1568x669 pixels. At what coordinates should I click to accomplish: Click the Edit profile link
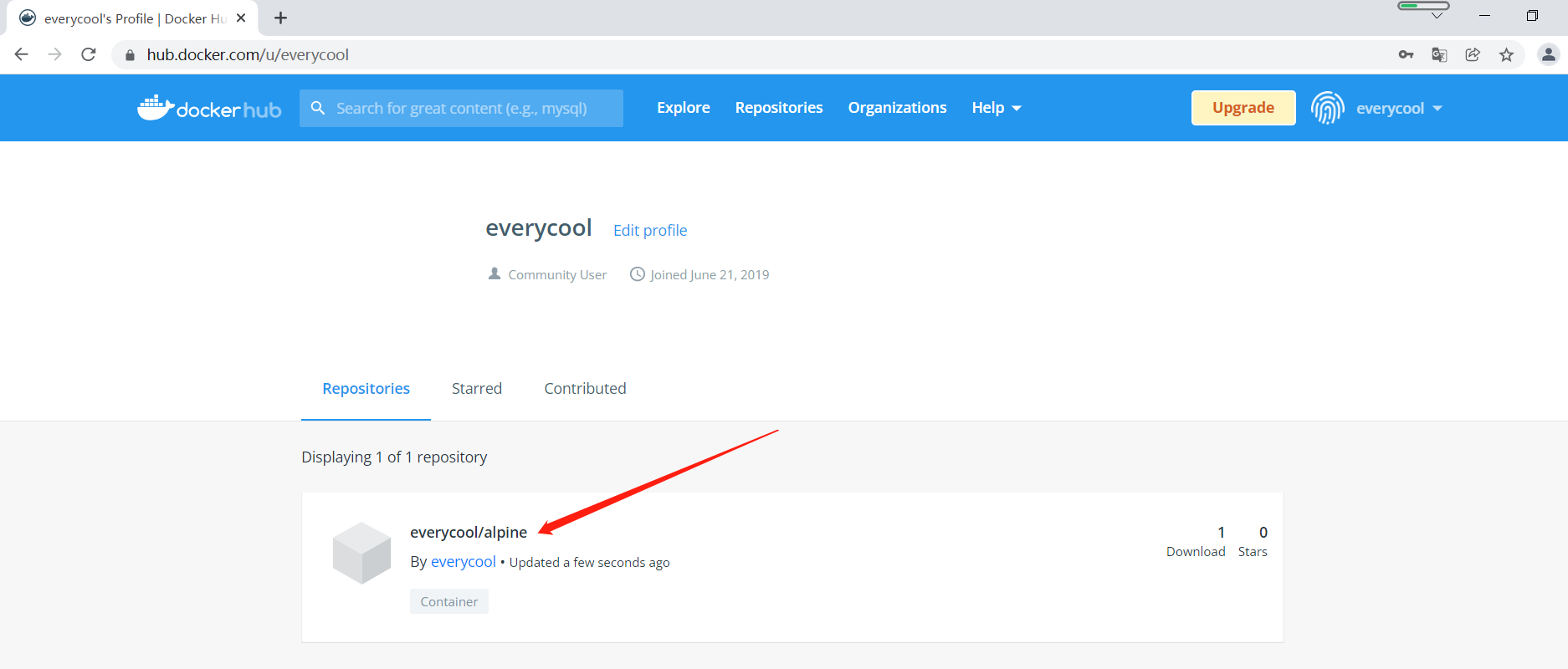coord(650,231)
